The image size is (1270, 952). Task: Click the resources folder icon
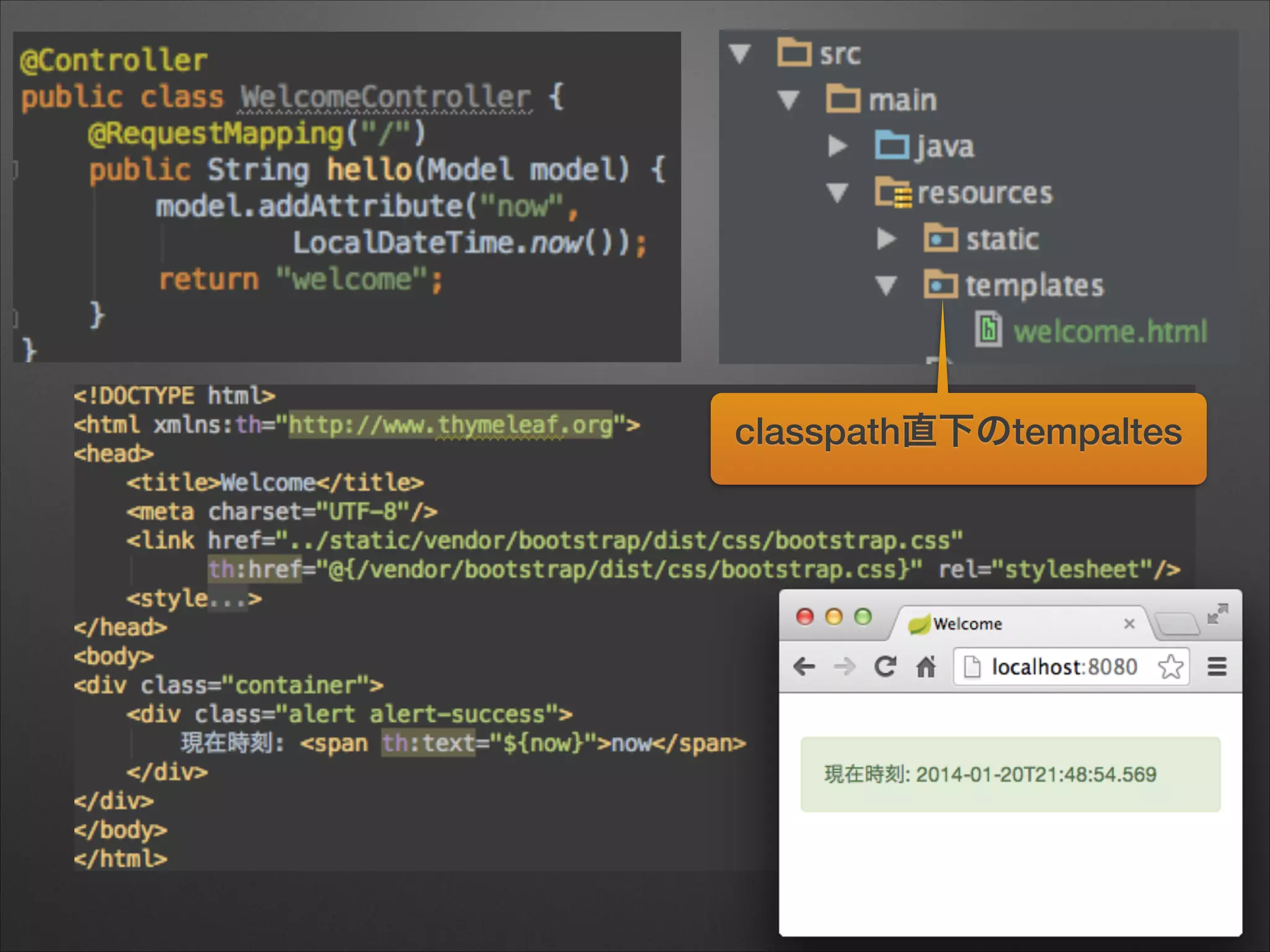[894, 192]
